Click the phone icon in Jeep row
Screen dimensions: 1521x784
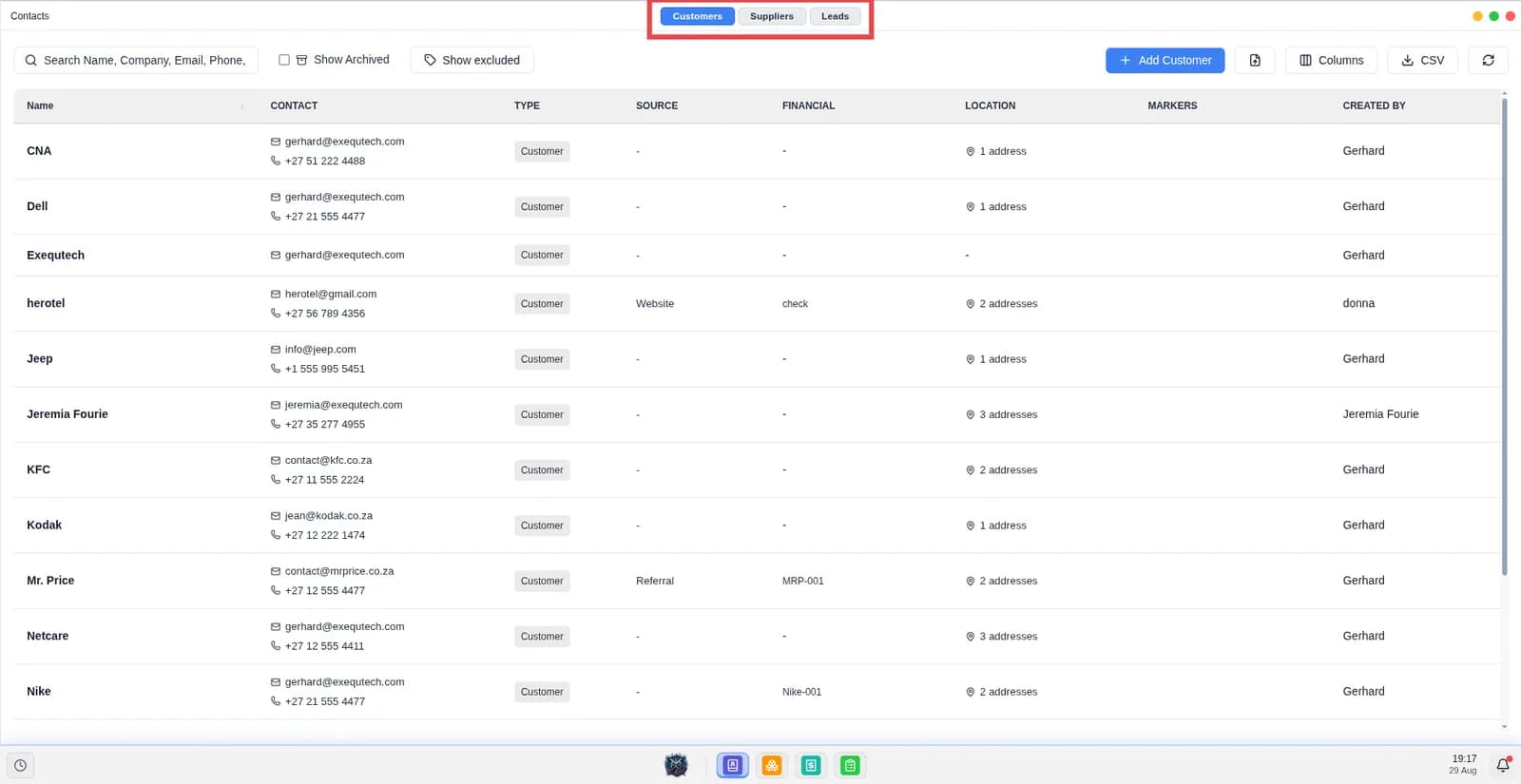pyautogui.click(x=276, y=369)
